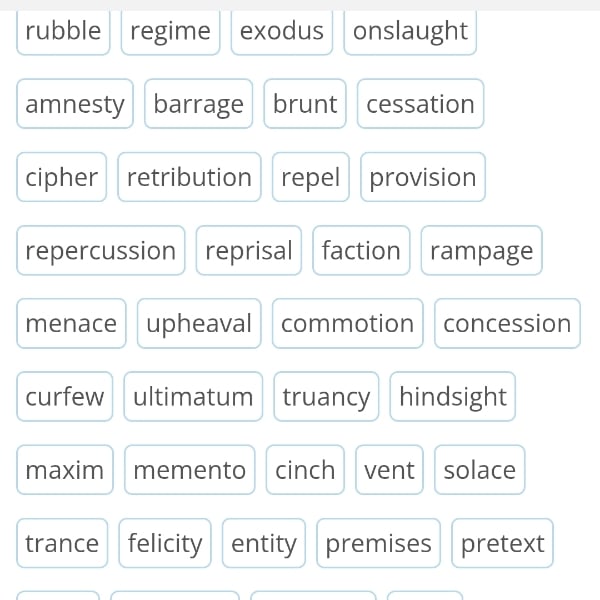The width and height of the screenshot is (600, 600).
Task: Pick the 'faction' word chip
Action: 361,250
